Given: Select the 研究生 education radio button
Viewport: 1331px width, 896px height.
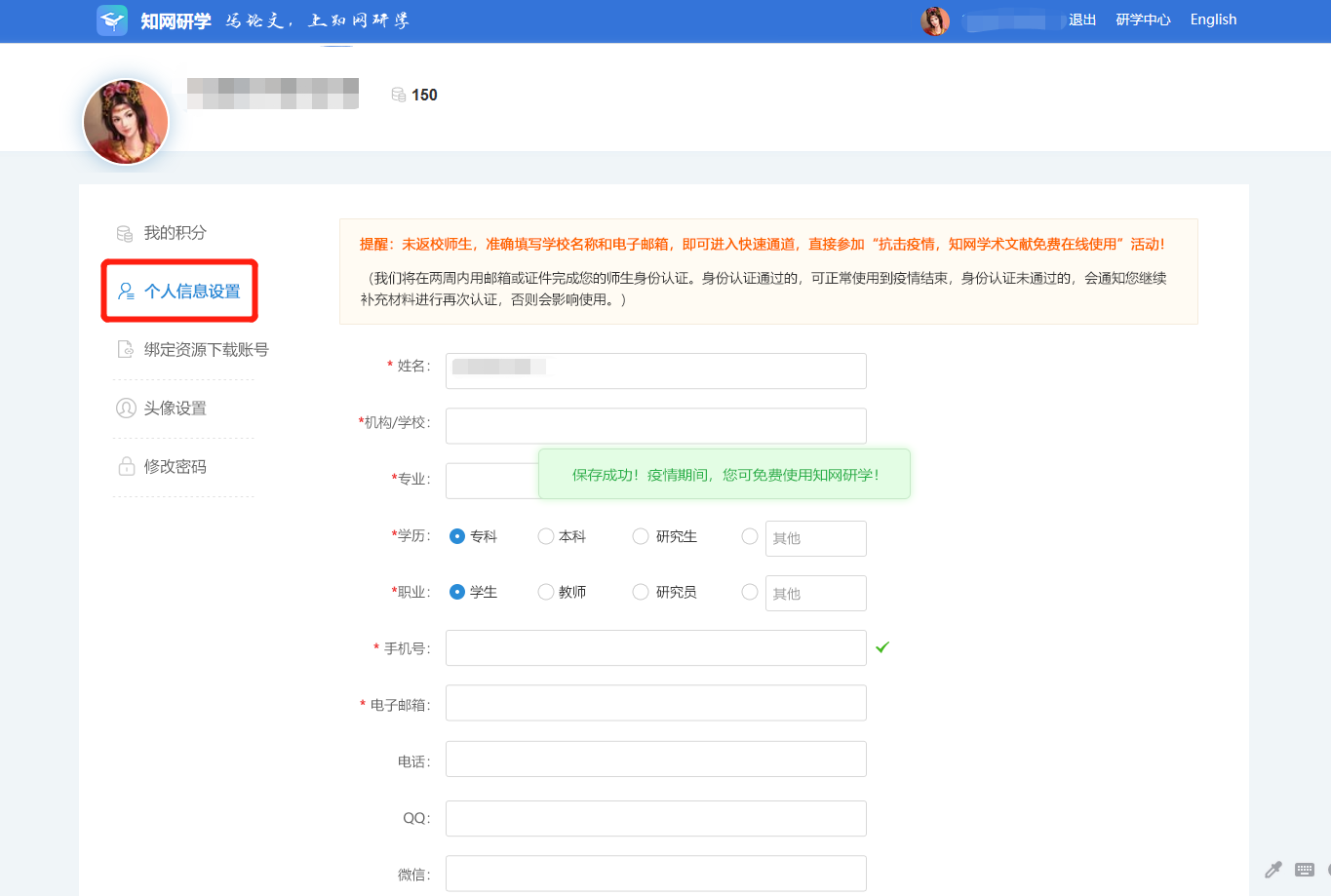Looking at the screenshot, I should tap(641, 536).
